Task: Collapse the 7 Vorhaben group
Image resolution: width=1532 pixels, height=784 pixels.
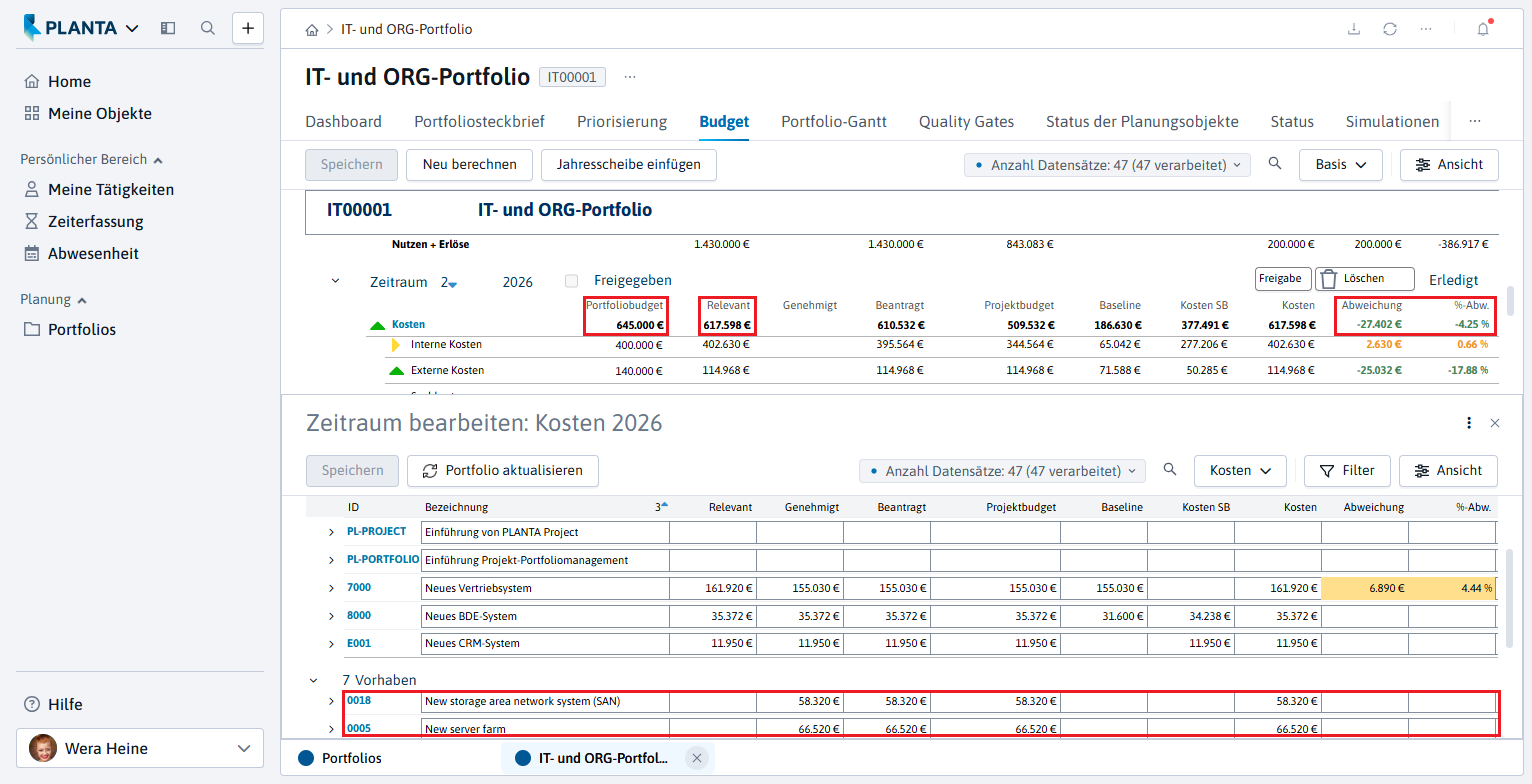Action: (314, 680)
